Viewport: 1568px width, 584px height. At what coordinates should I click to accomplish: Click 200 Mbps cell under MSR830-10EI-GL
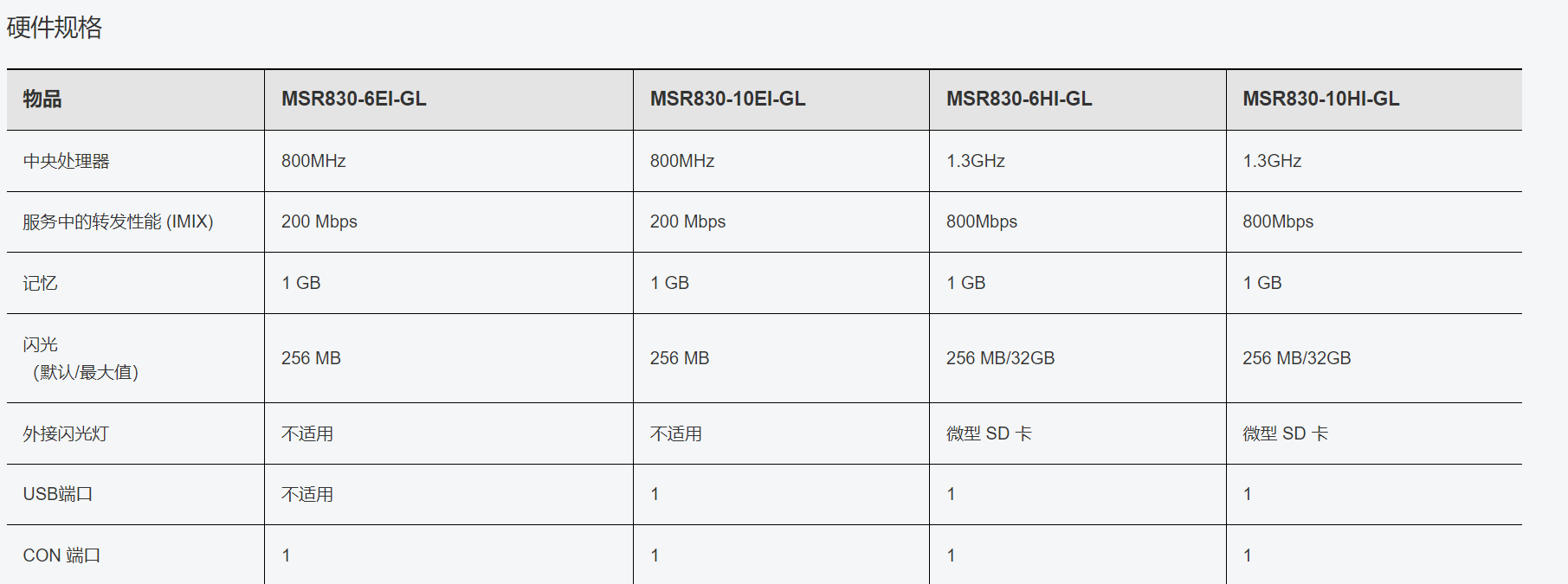click(687, 222)
